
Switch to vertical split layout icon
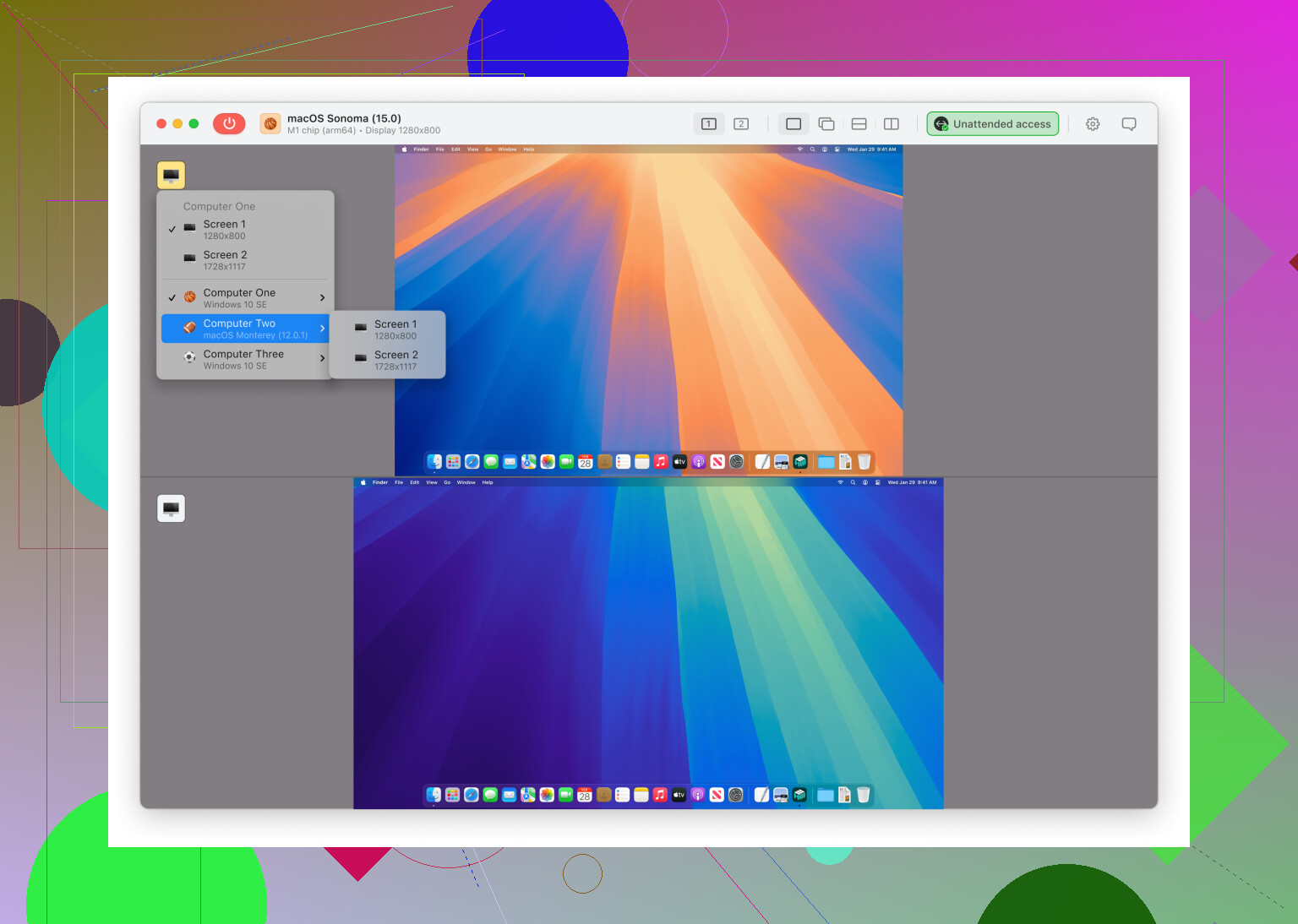[891, 124]
